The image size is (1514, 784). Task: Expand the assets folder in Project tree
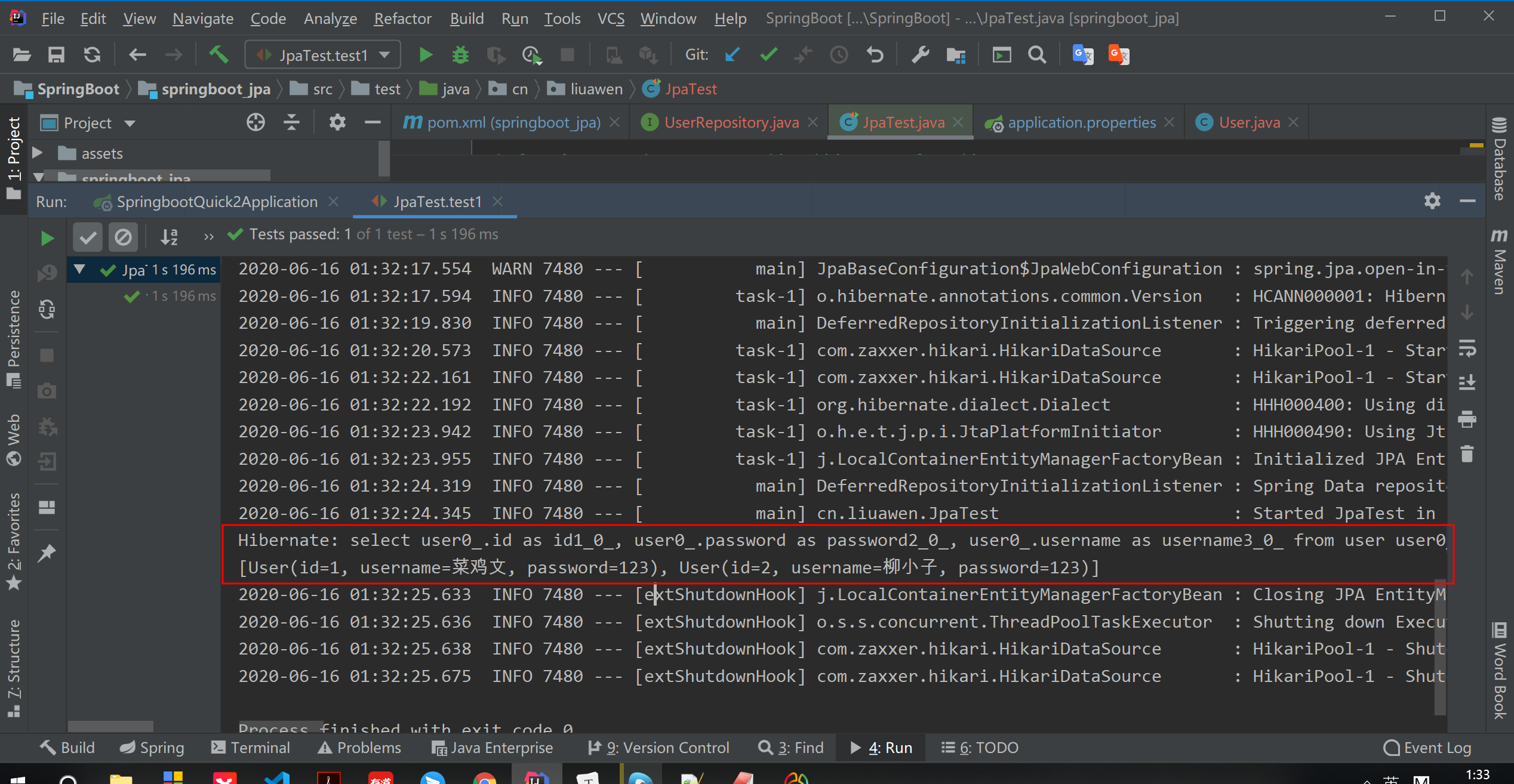38,153
